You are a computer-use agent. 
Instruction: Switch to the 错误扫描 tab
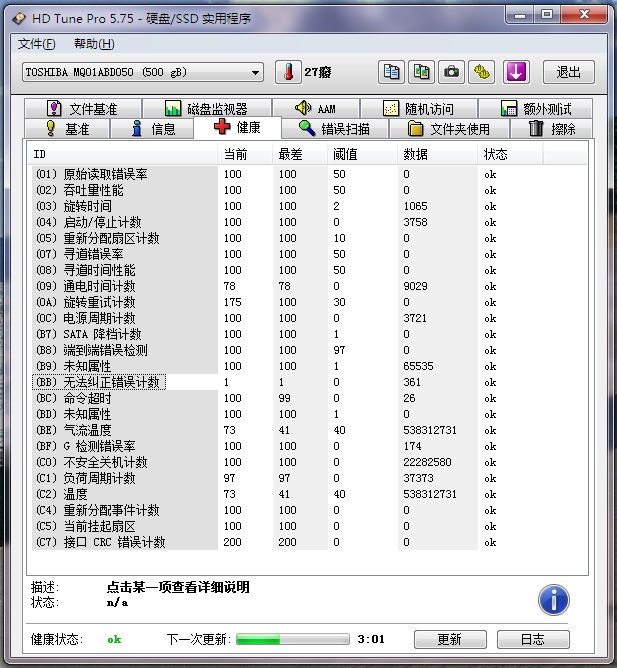(334, 129)
